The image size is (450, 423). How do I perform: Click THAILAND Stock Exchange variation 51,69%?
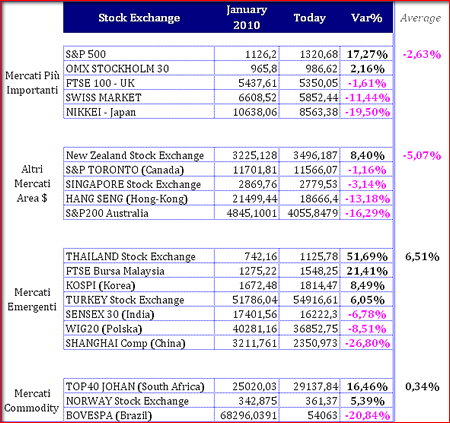tap(366, 256)
